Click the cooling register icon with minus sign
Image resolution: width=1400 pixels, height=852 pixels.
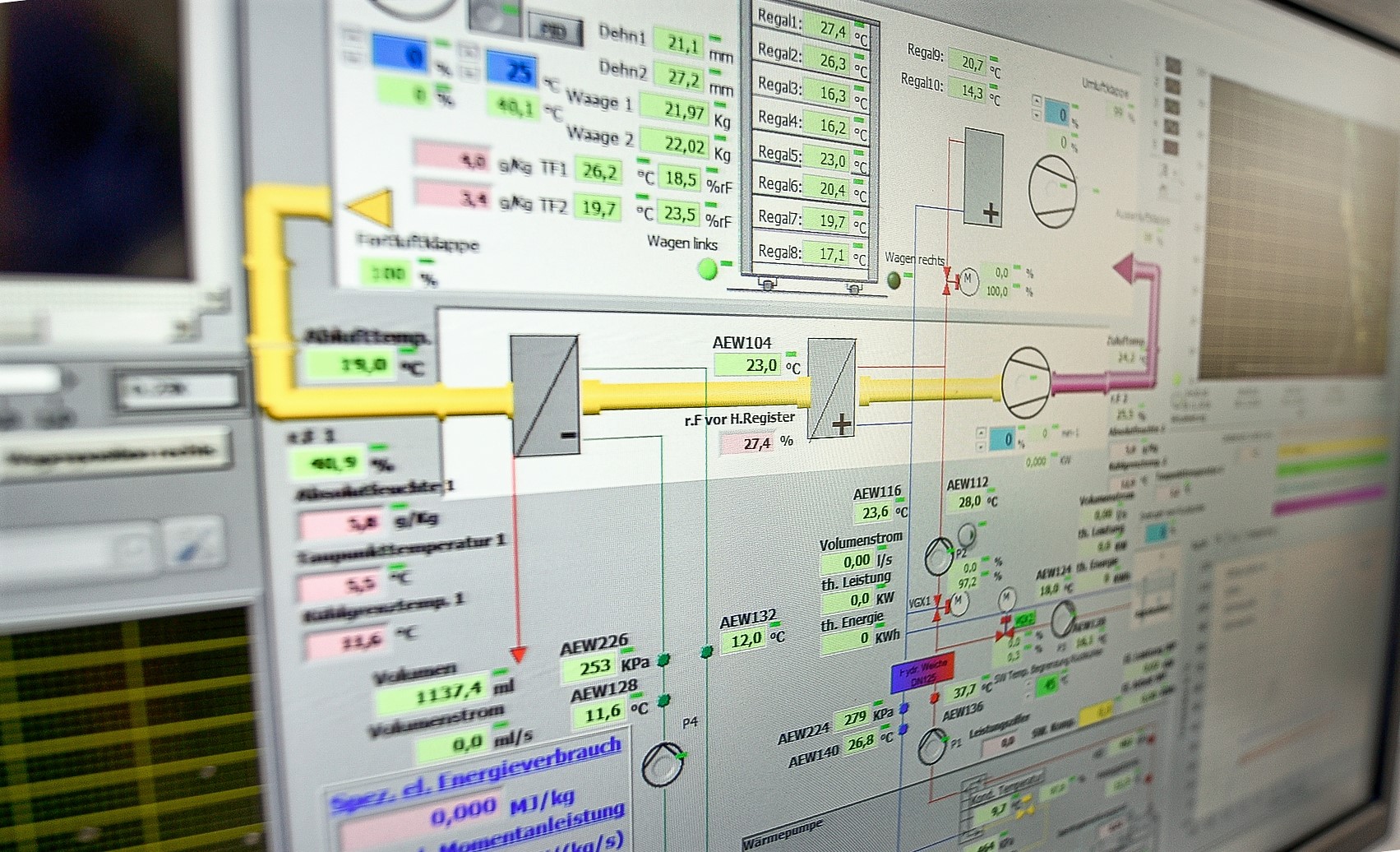click(545, 396)
